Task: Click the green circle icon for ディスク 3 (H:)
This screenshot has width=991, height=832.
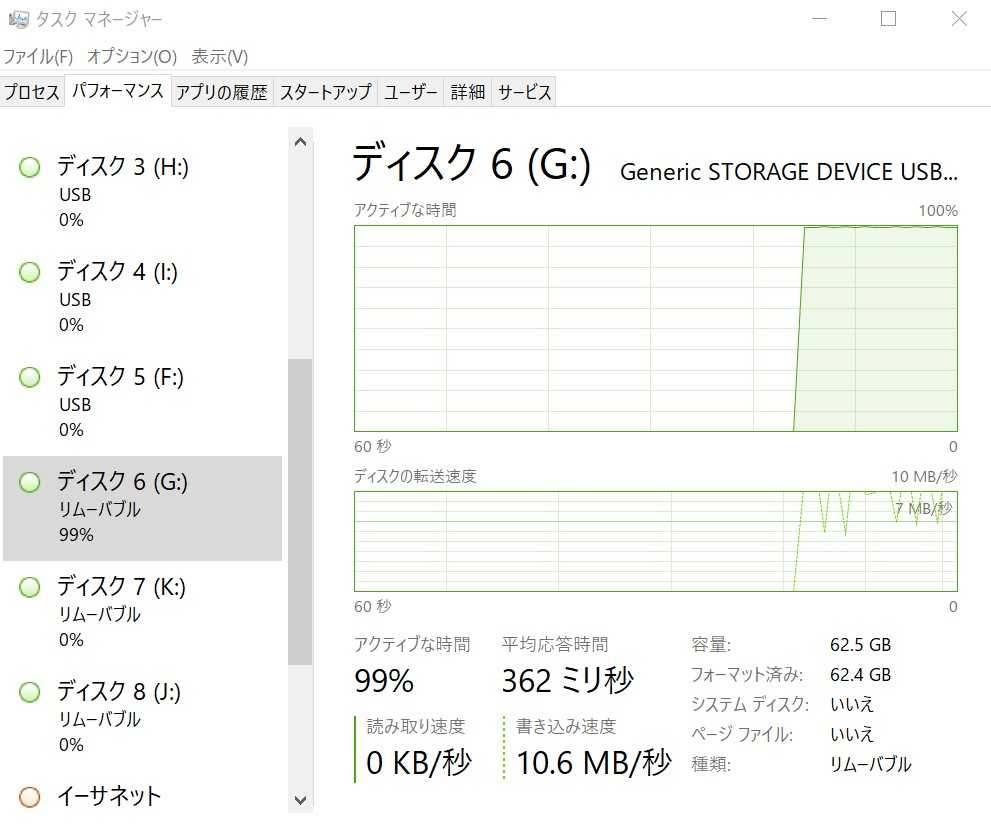Action: pos(30,167)
